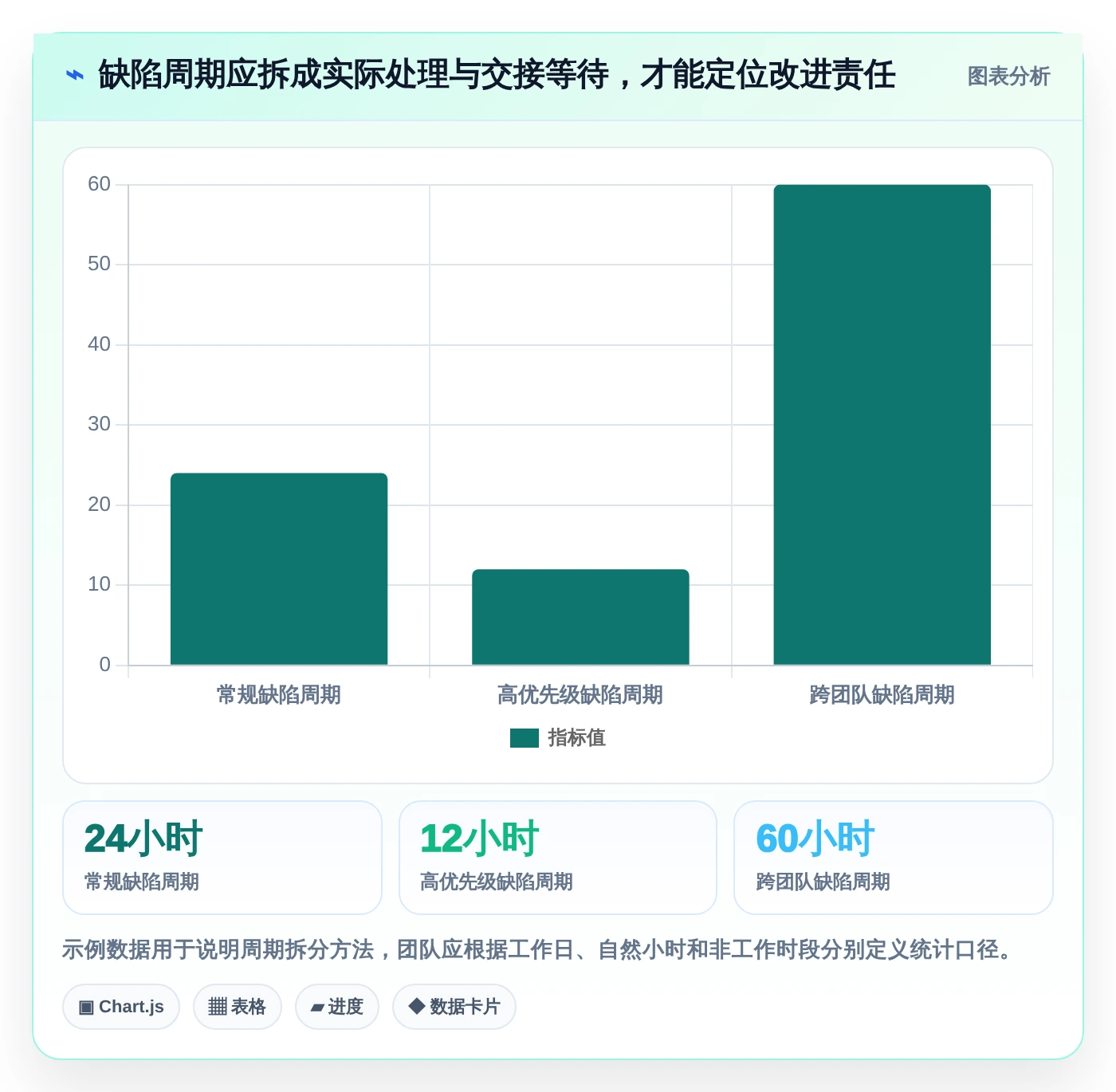Click the bar icon in the 进度 chip
This screenshot has height=1092, width=1116.
[x=317, y=1008]
